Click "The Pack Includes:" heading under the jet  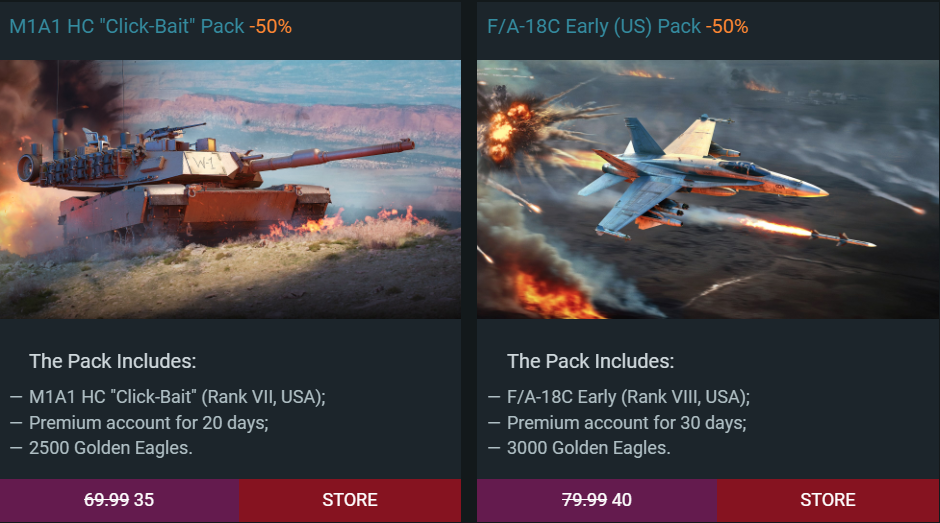(590, 361)
